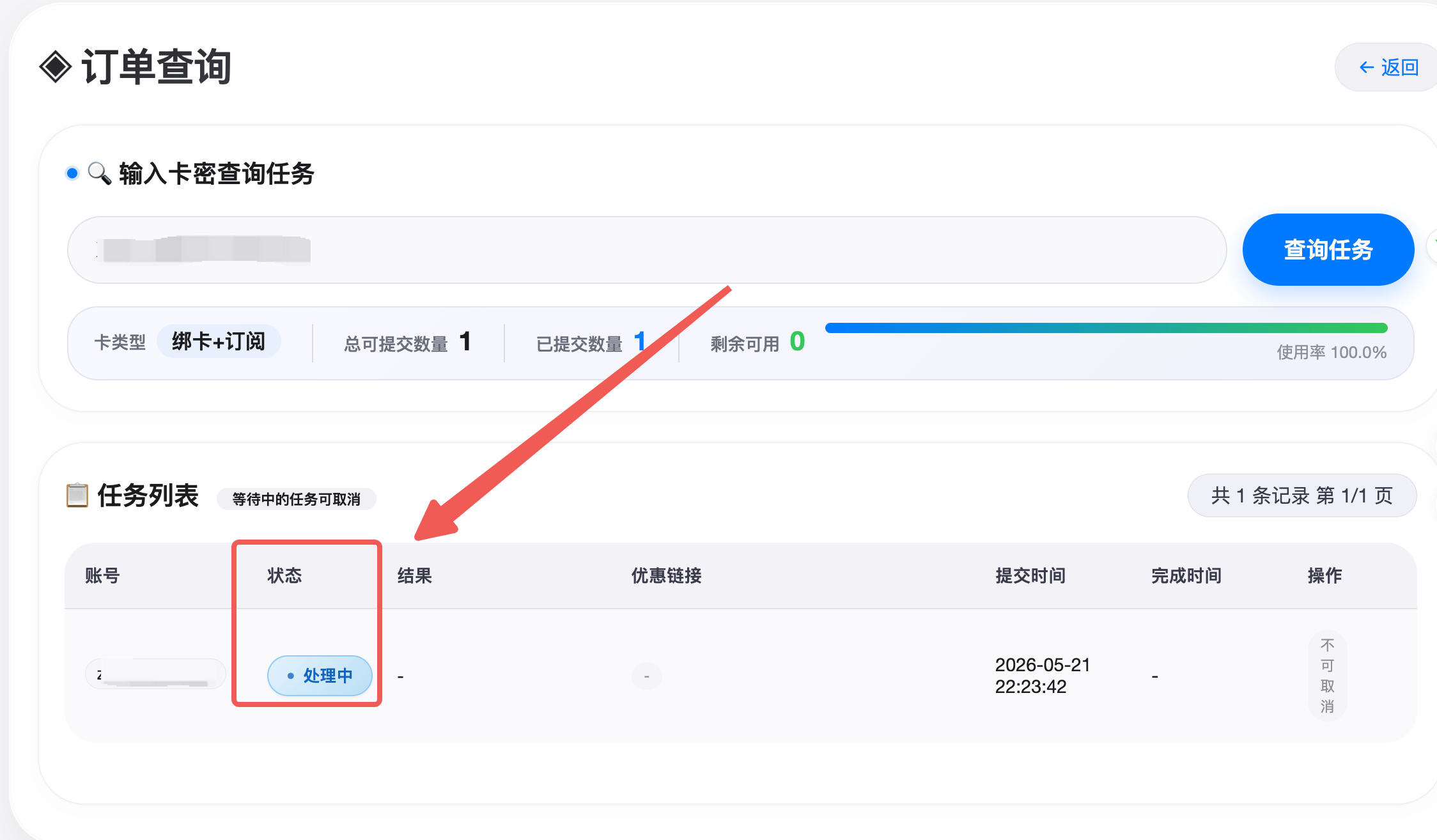Click the 总可提交数量 value 1
This screenshot has height=840, width=1437.
pos(465,341)
